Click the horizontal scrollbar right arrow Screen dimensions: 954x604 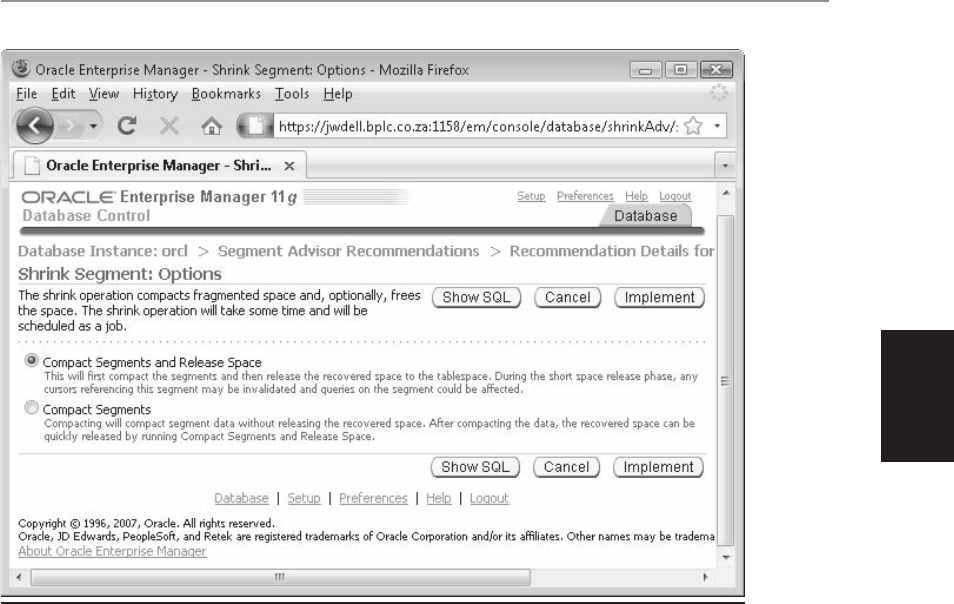(705, 577)
